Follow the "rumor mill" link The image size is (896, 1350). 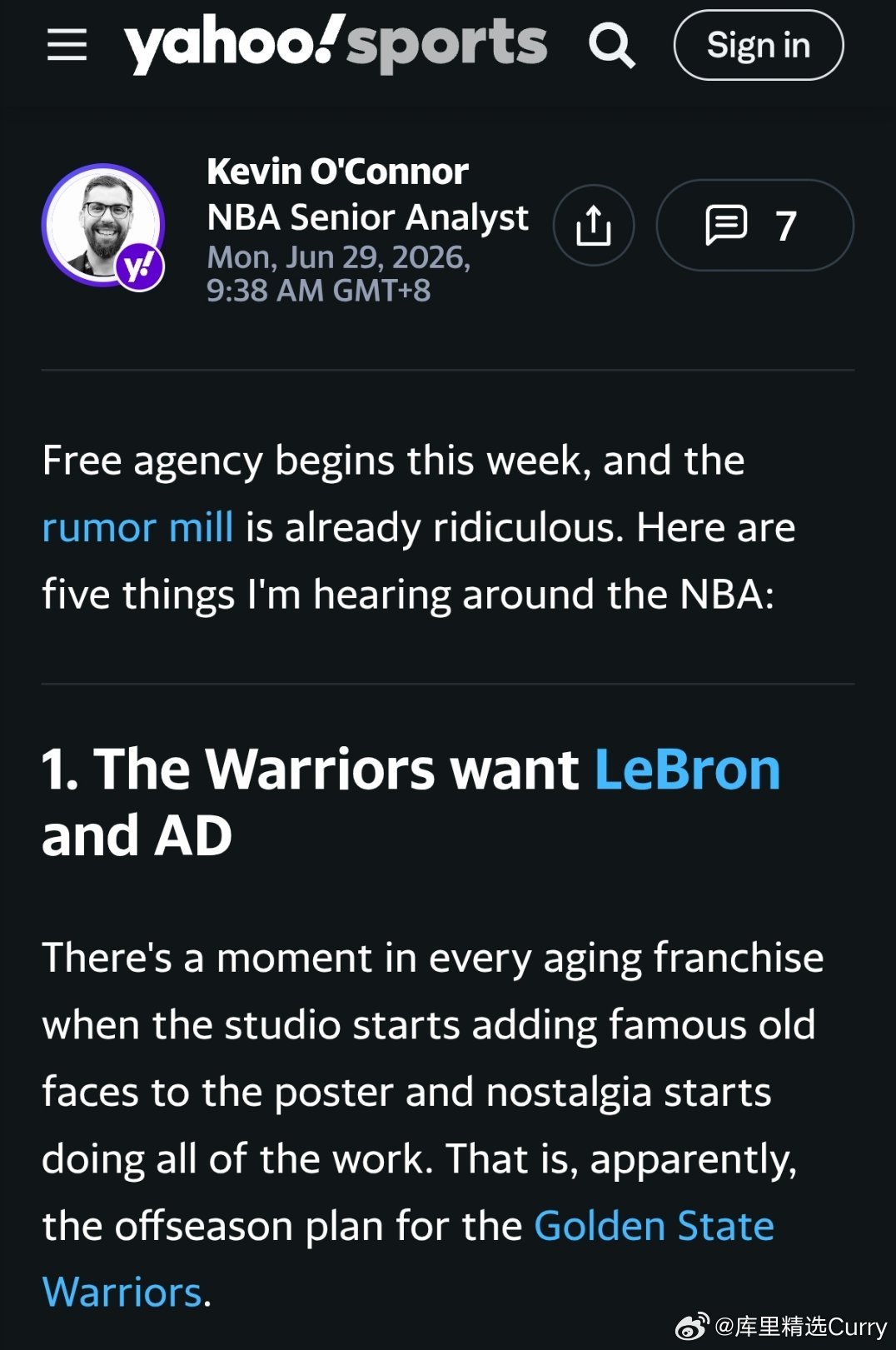pos(137,528)
